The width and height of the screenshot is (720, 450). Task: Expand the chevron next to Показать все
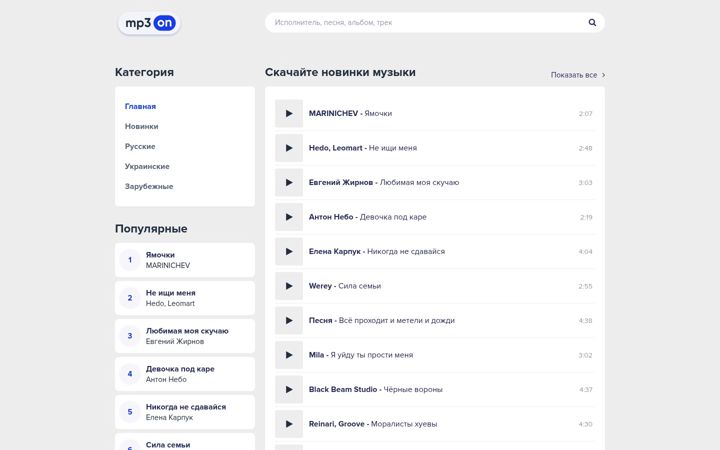tap(603, 75)
